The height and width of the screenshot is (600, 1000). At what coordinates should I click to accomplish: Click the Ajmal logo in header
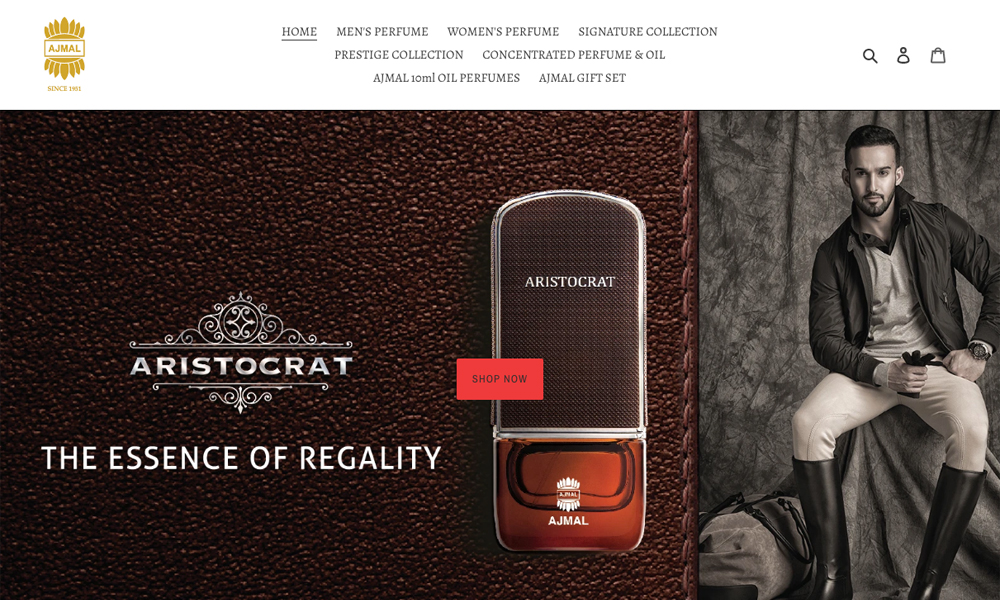(x=64, y=48)
